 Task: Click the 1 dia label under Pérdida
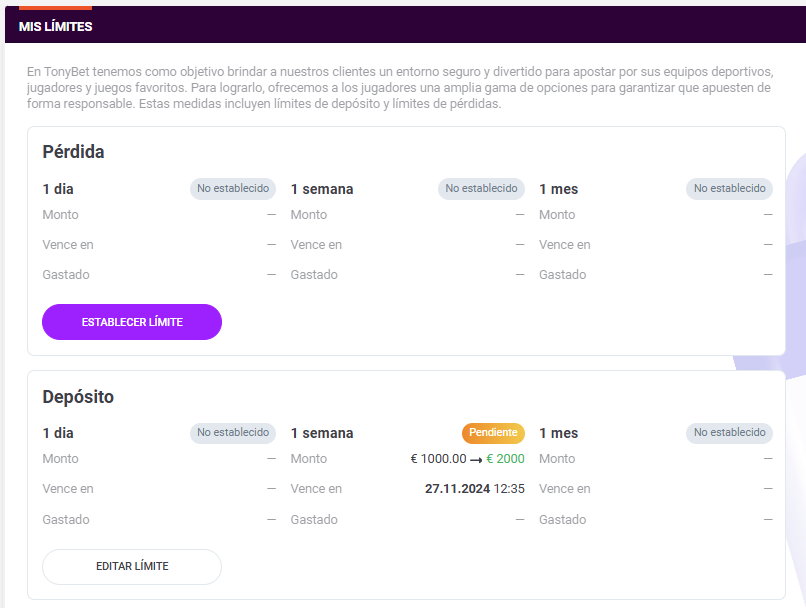point(58,189)
